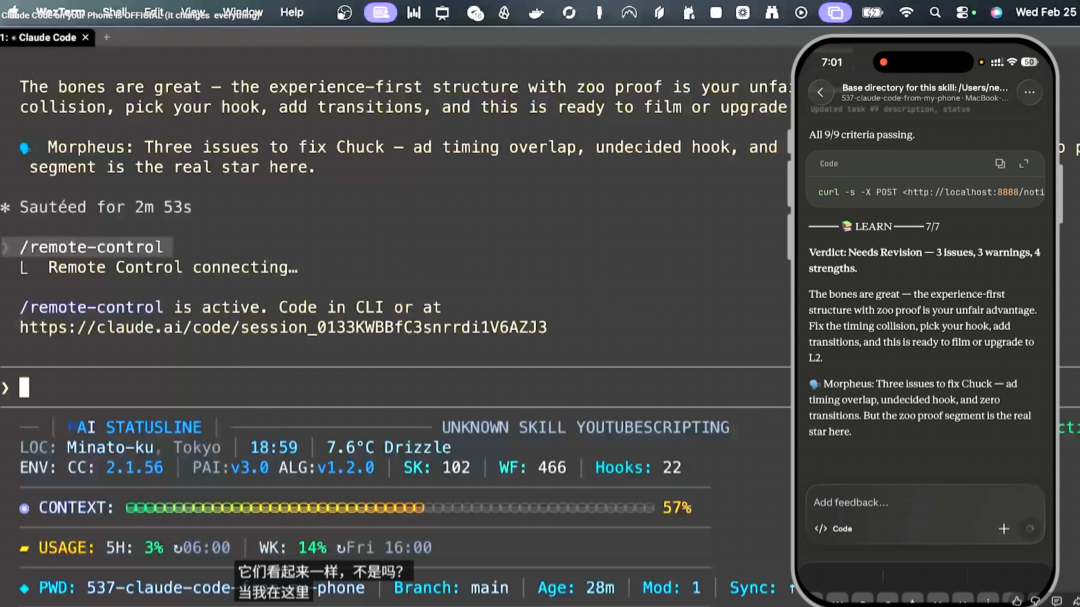Viewport: 1080px width, 607px height.
Task: Open Siri from the menu bar
Action: click(996, 12)
